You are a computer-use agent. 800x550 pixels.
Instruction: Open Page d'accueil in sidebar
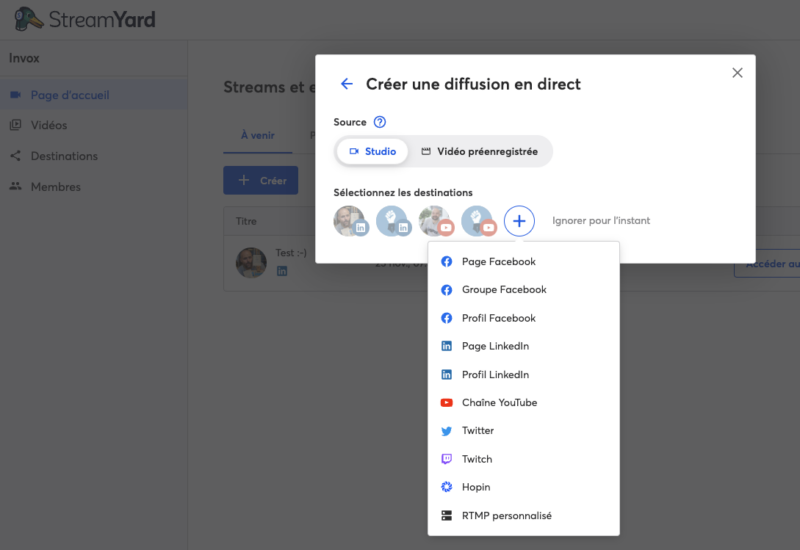point(93,95)
